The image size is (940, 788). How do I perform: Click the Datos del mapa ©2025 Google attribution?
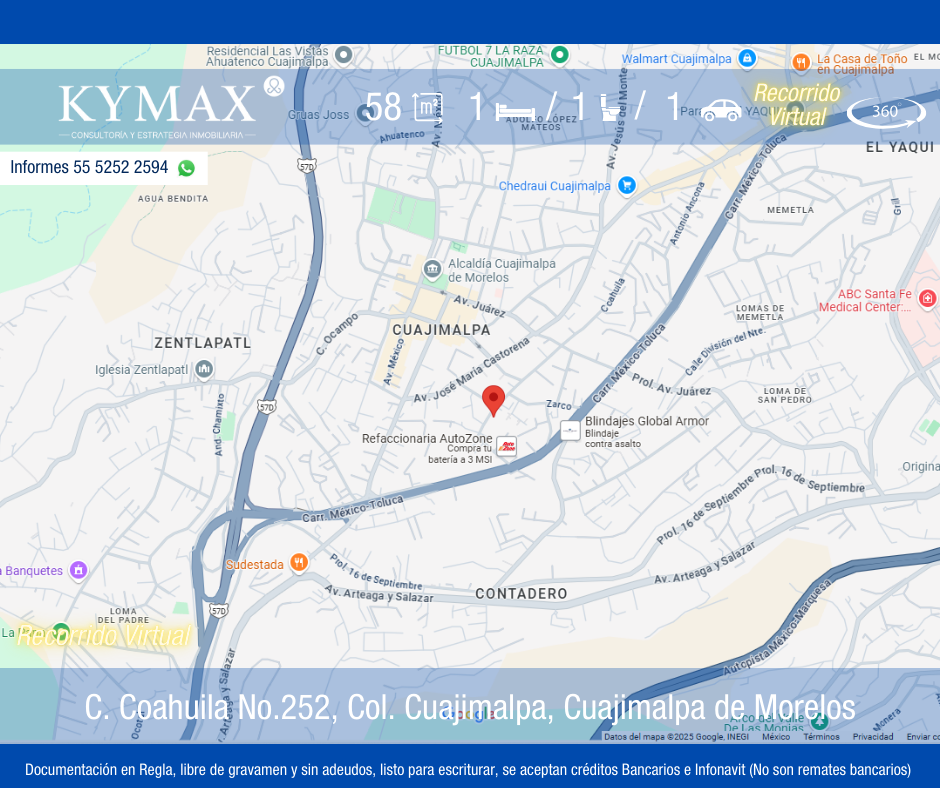click(x=676, y=736)
